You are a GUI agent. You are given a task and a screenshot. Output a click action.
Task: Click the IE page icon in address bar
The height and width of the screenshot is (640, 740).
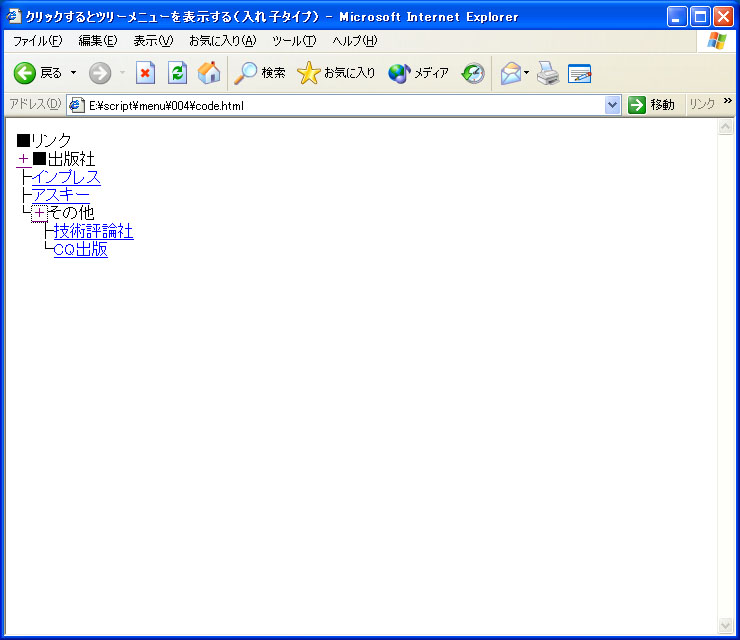click(x=76, y=105)
